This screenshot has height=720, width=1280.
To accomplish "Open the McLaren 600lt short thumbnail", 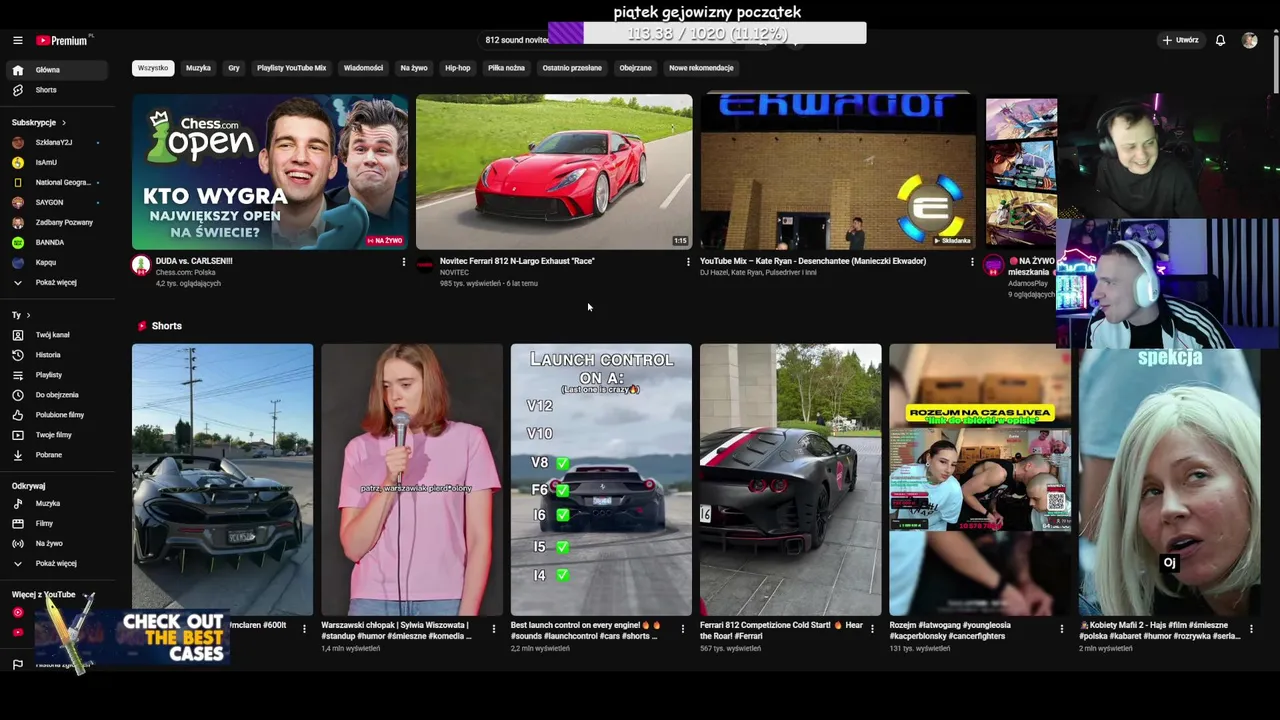I will click(x=222, y=480).
